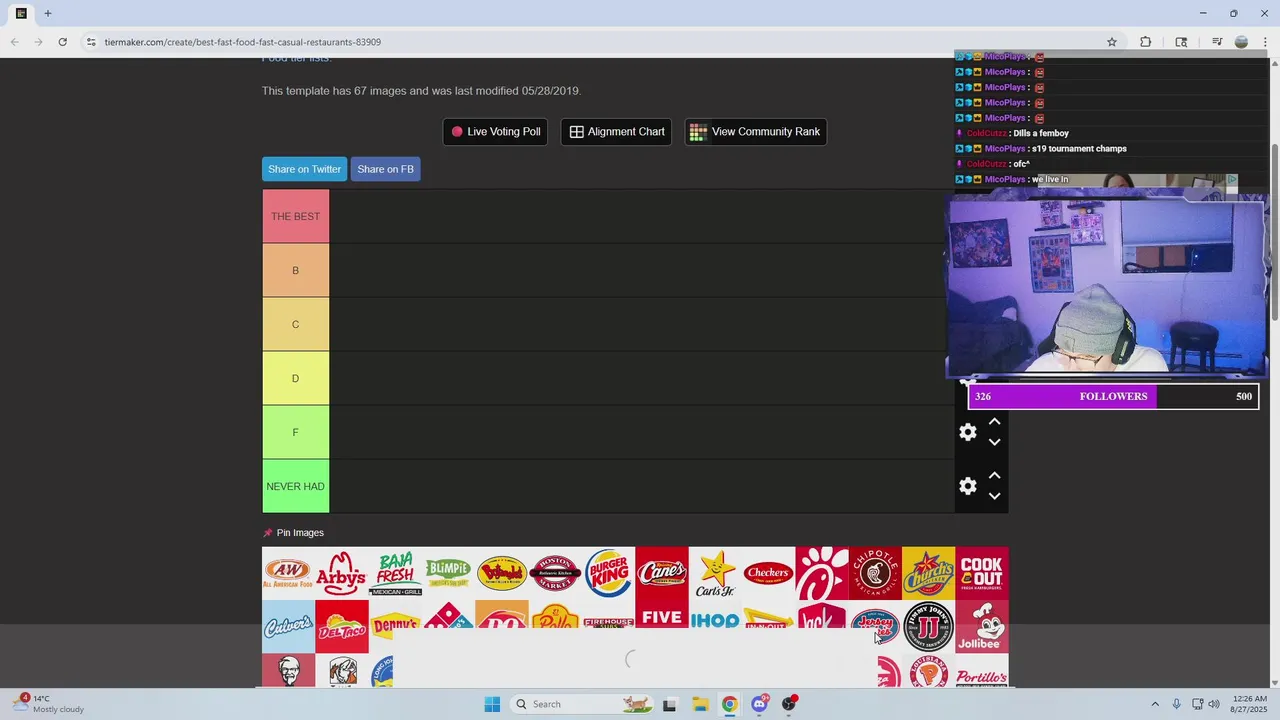Click the Task View taskbar icon

(x=670, y=704)
